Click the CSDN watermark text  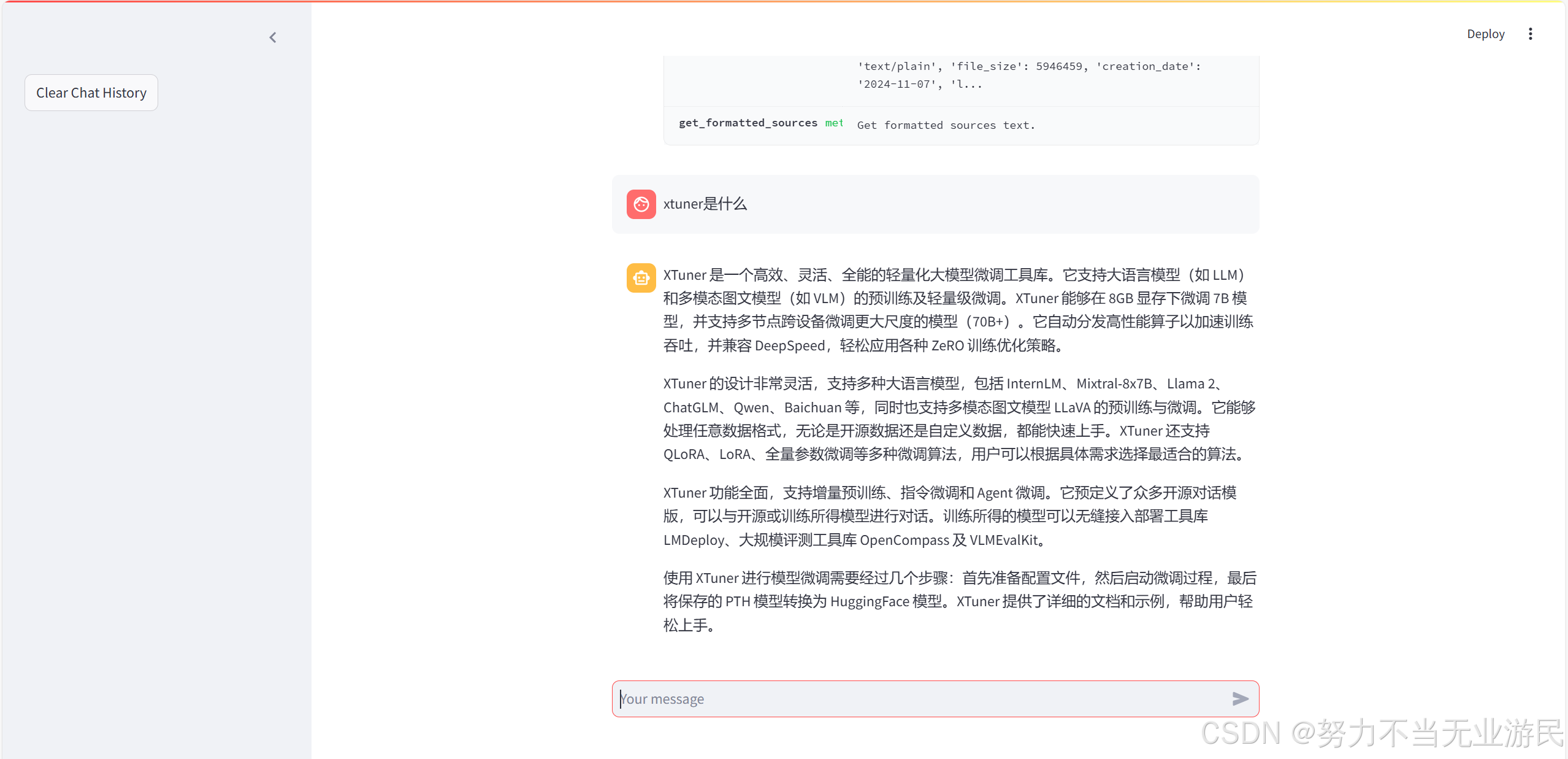tap(1382, 733)
